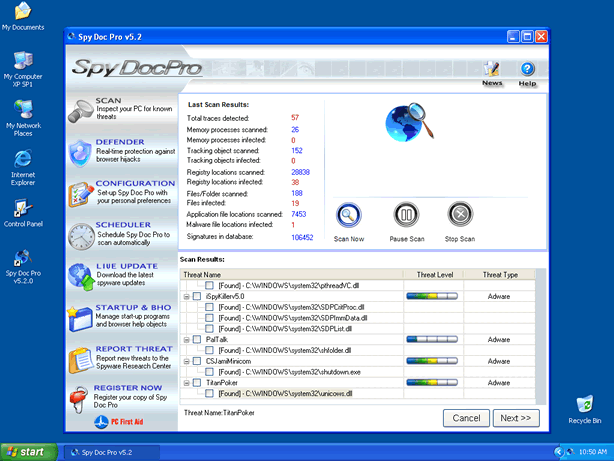Click the Scan Now magnifier icon
Screen dimensions: 614x461
click(x=349, y=216)
